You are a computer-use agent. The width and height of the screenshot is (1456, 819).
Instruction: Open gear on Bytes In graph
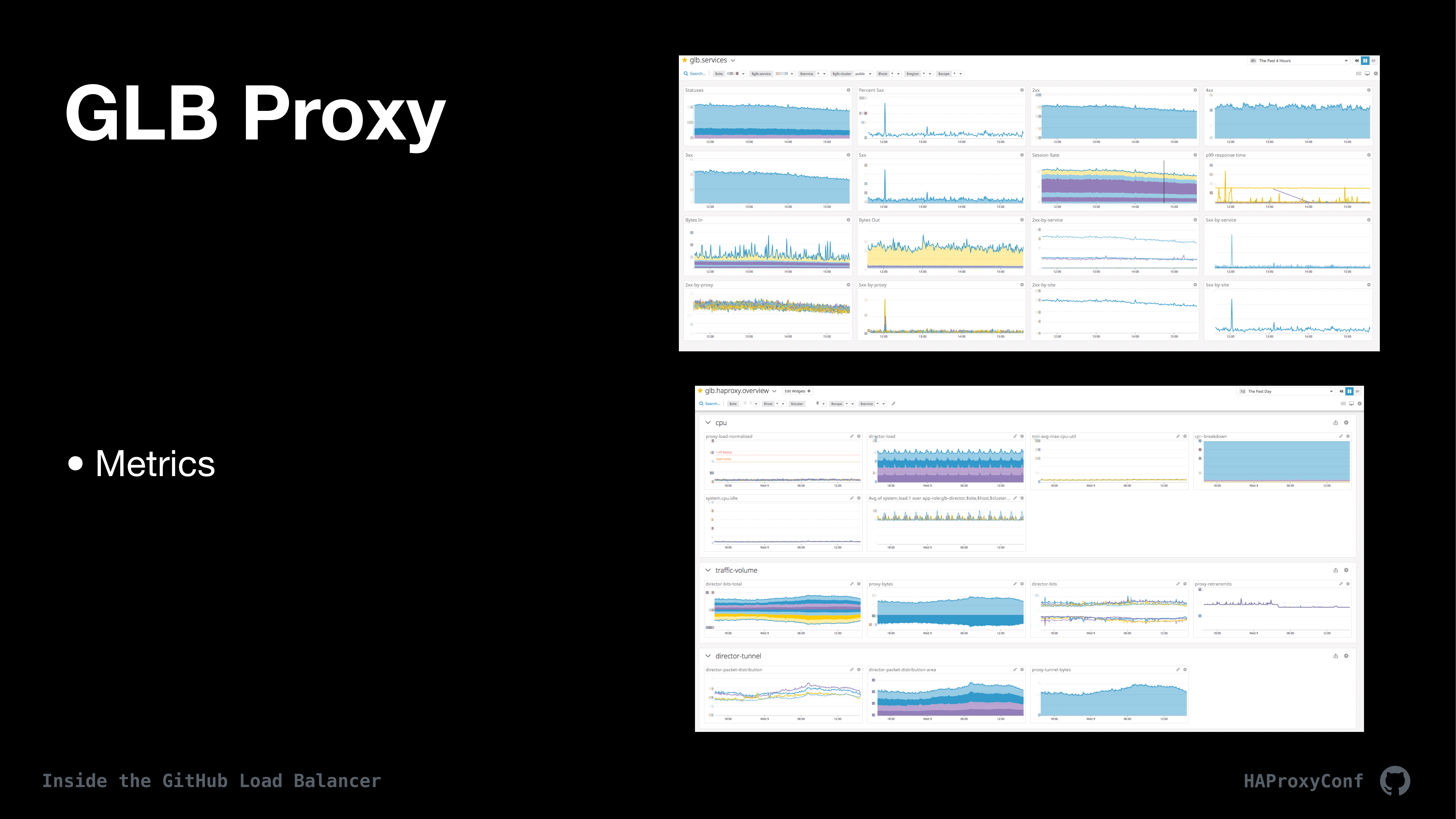(x=848, y=220)
